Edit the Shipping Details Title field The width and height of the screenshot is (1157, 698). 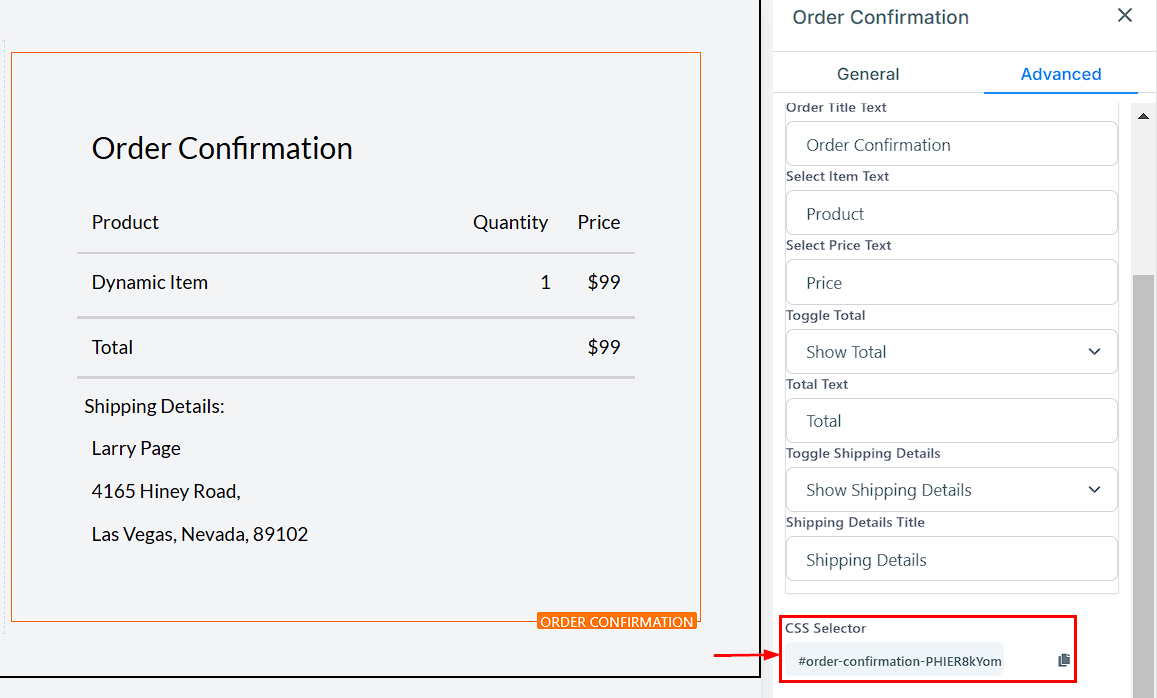(x=951, y=560)
